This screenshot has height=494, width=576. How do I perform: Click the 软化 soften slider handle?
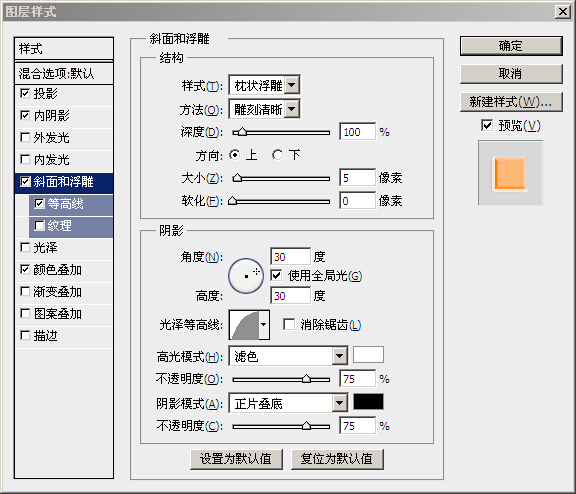pyautogui.click(x=233, y=201)
